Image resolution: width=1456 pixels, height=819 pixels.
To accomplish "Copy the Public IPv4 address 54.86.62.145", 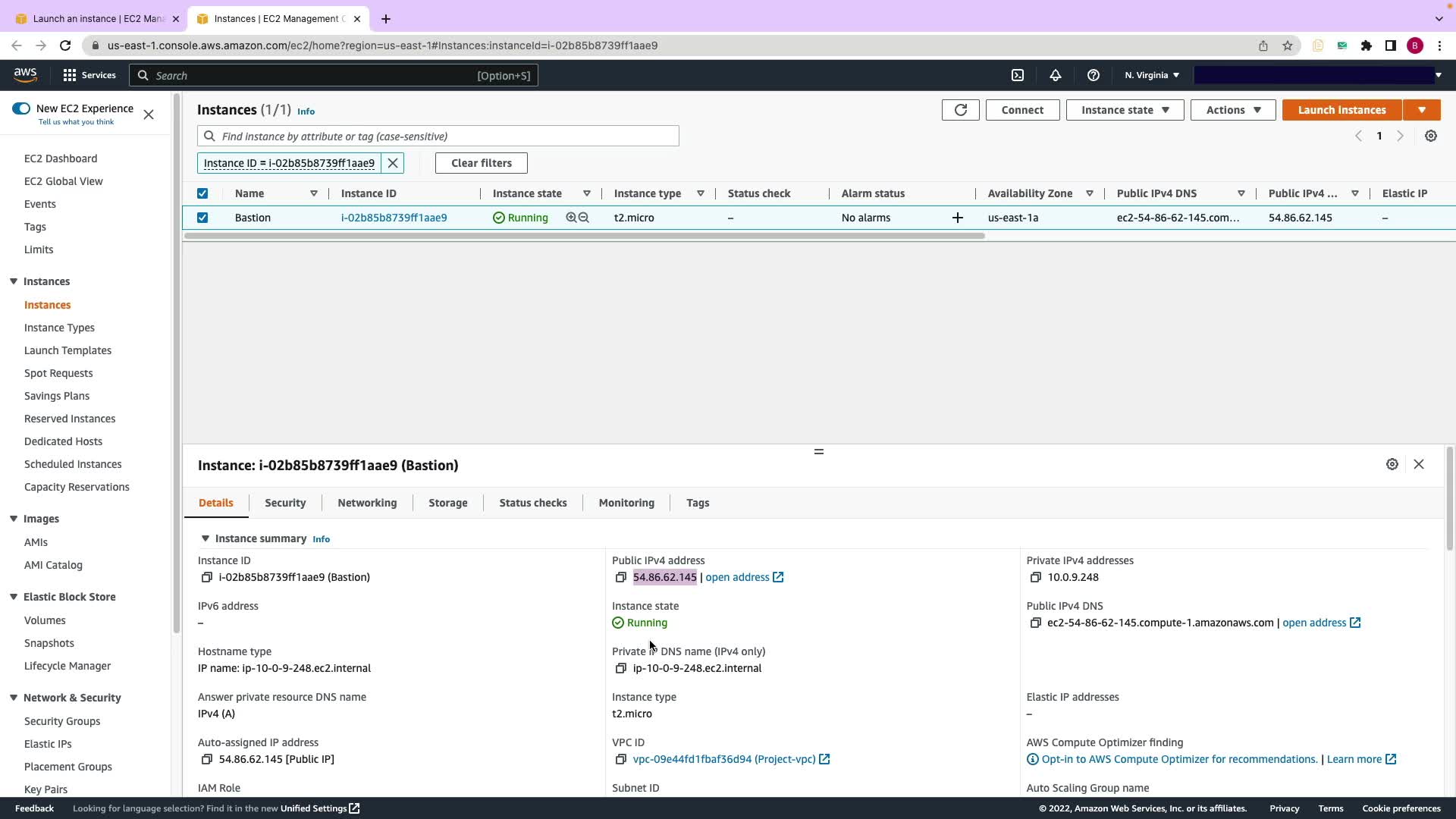I will (x=620, y=578).
